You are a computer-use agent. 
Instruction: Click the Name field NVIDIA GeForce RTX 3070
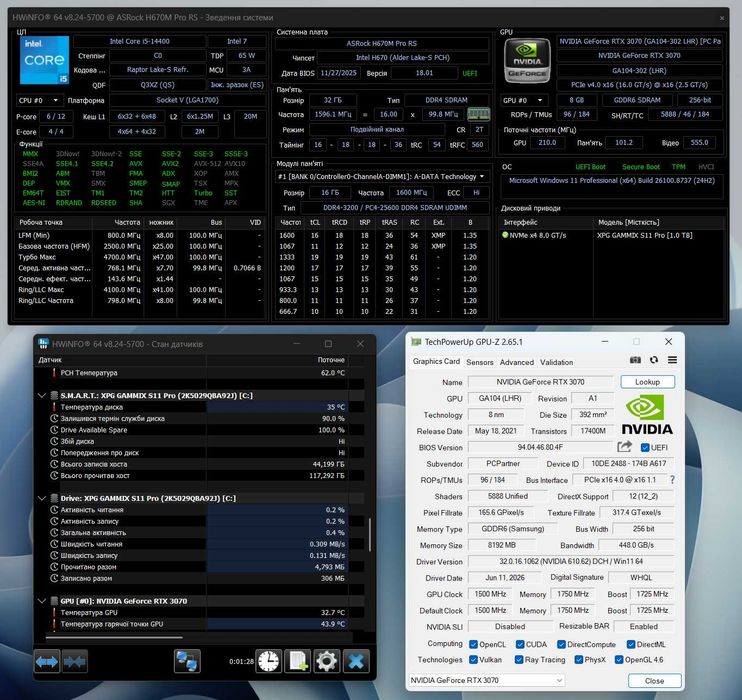click(x=540, y=381)
